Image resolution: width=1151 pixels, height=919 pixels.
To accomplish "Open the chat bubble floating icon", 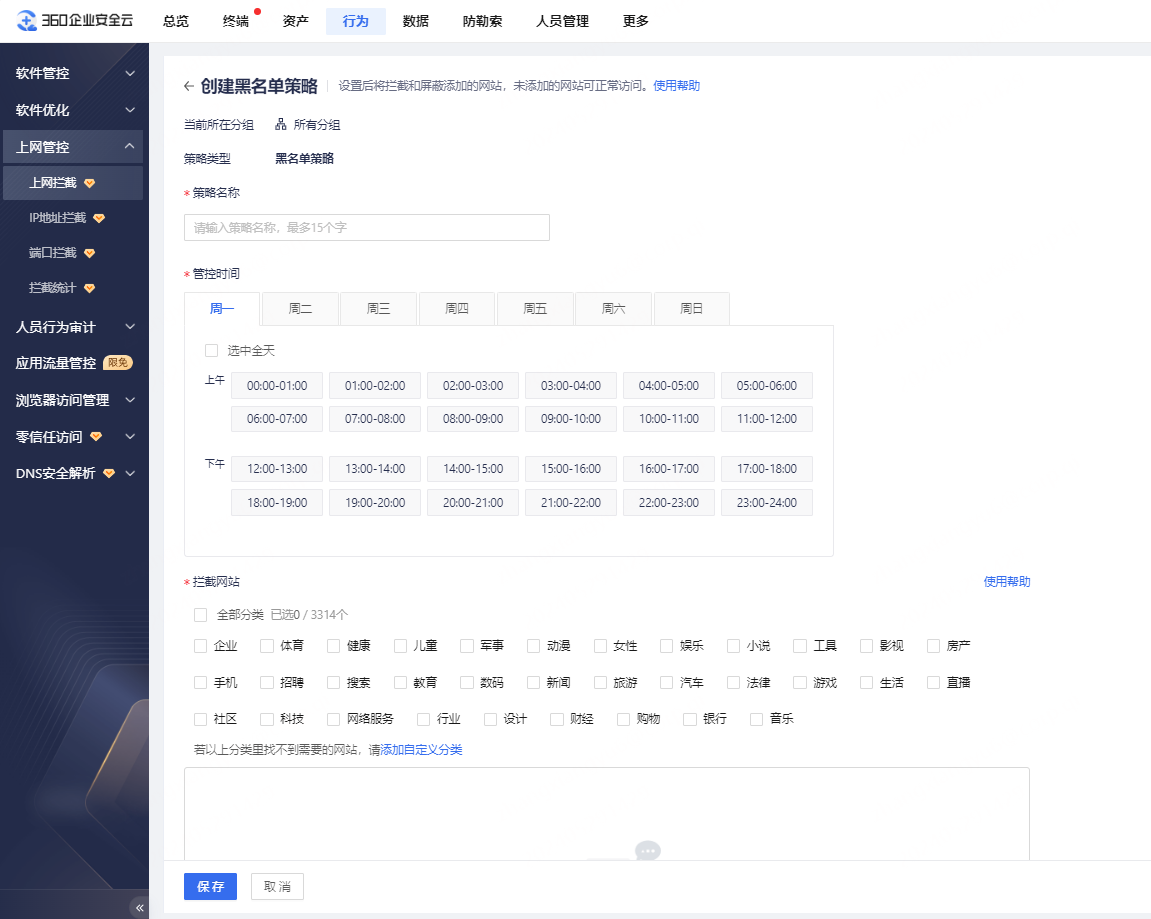I will click(x=647, y=851).
